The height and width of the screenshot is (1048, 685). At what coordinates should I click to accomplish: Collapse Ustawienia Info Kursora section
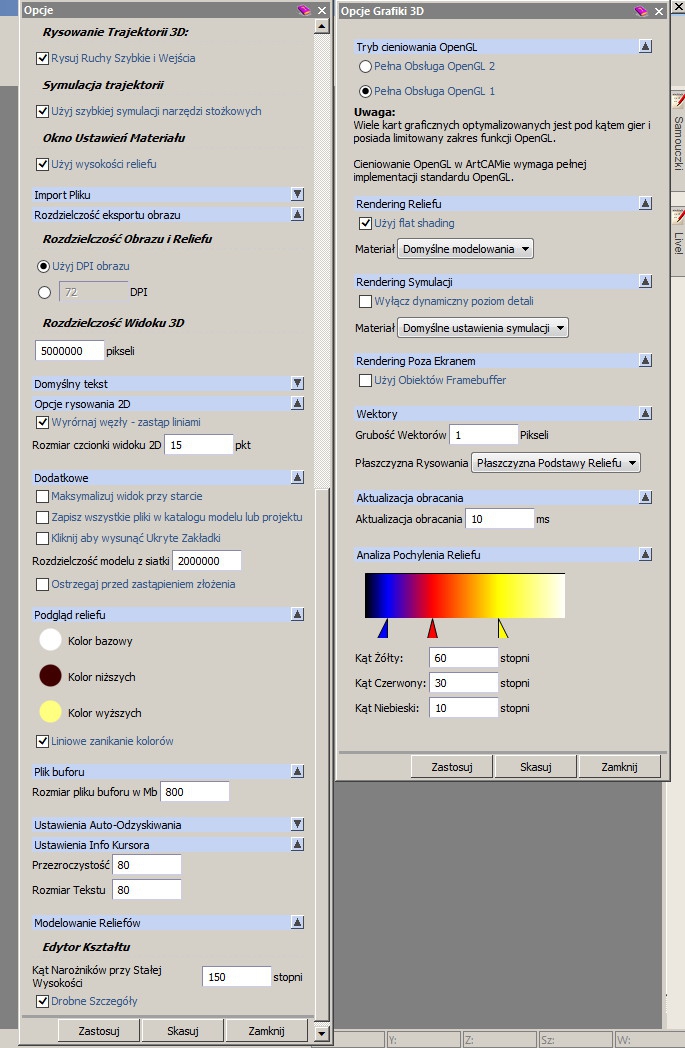coord(298,845)
